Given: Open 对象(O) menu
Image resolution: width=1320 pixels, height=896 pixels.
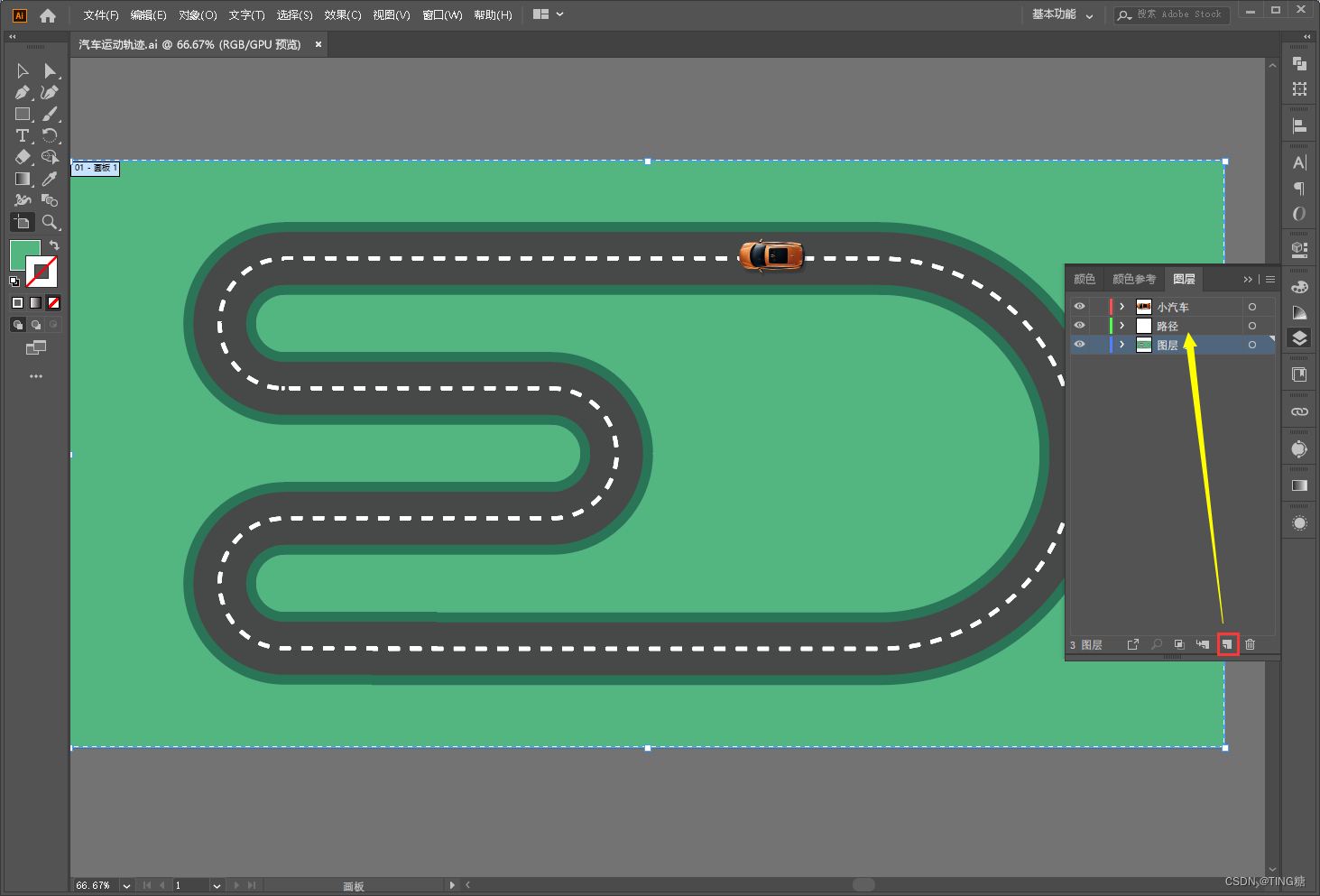Looking at the screenshot, I should pyautogui.click(x=198, y=15).
